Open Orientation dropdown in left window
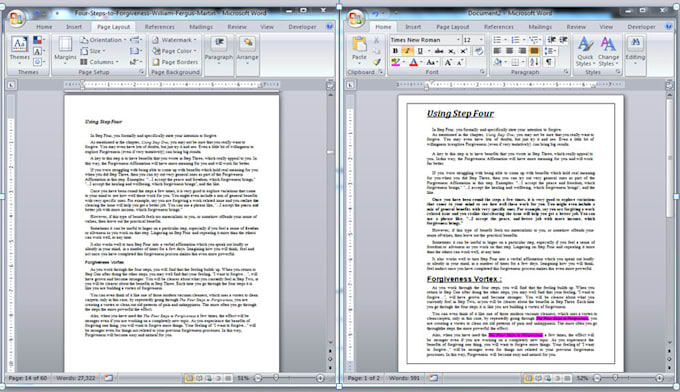This screenshot has height=392, width=680. pos(103,39)
